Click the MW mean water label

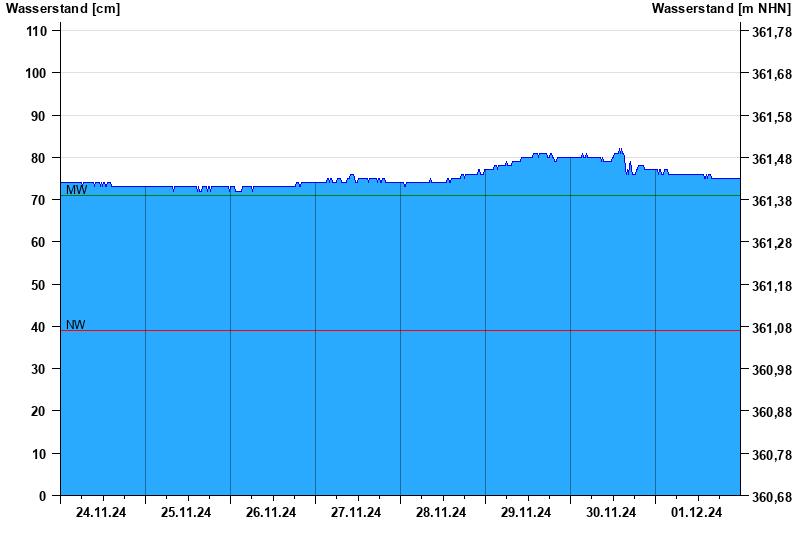(77, 190)
